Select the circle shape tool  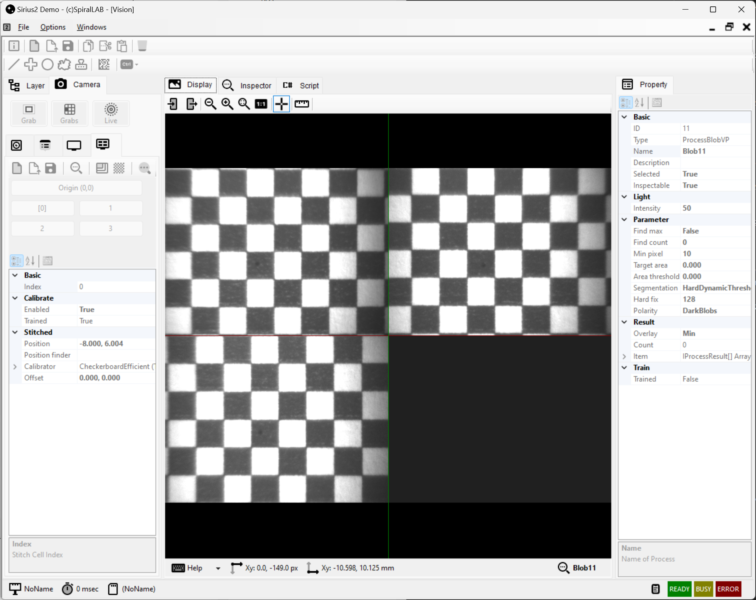47,64
